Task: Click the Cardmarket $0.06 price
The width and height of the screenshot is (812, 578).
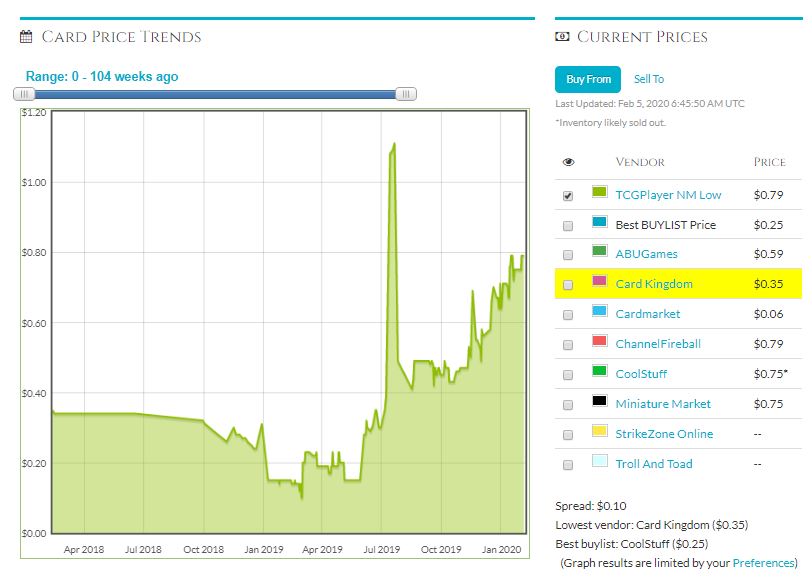Action: click(x=768, y=314)
